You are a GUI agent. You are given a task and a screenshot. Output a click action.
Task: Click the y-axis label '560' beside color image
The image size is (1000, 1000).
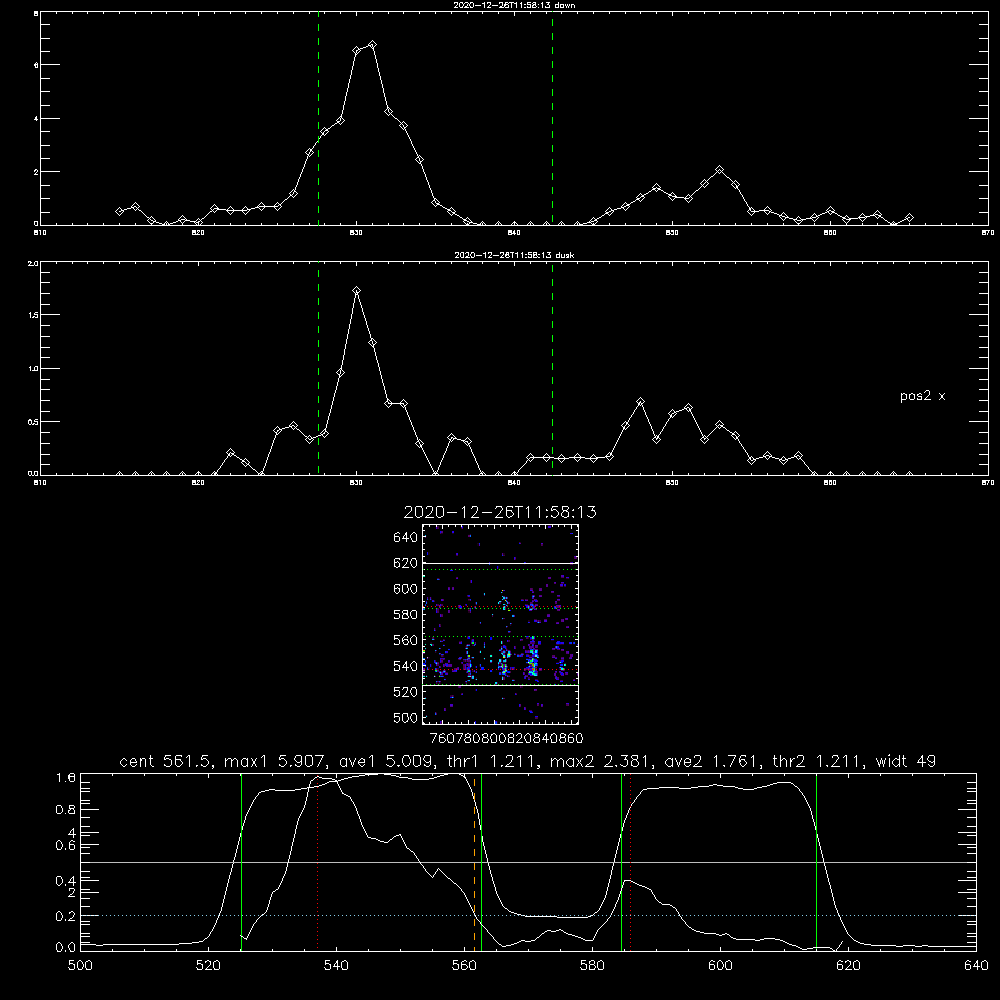click(406, 640)
